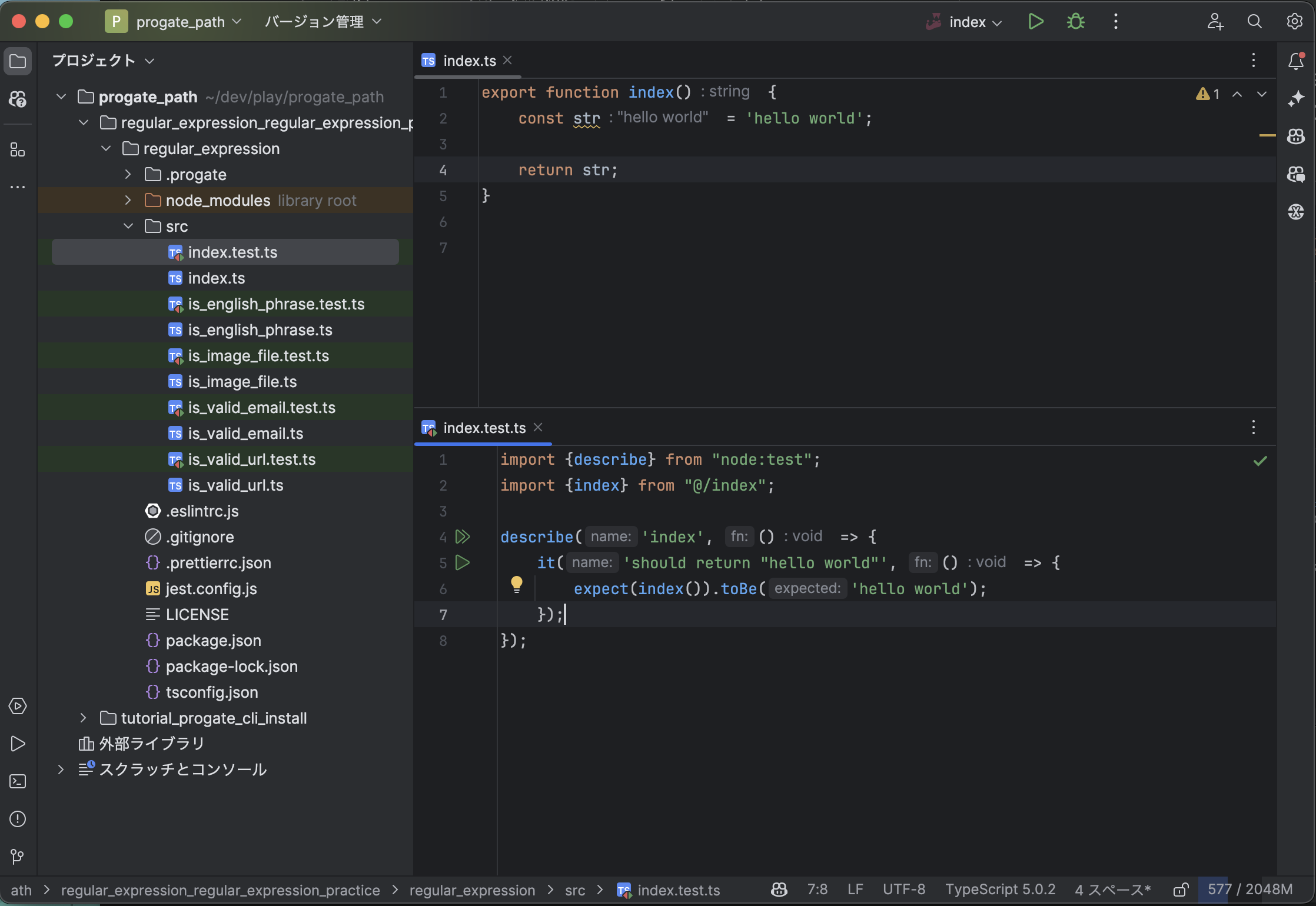This screenshot has width=1316, height=906.
Task: Expand the node_modules folder
Action: click(x=128, y=201)
